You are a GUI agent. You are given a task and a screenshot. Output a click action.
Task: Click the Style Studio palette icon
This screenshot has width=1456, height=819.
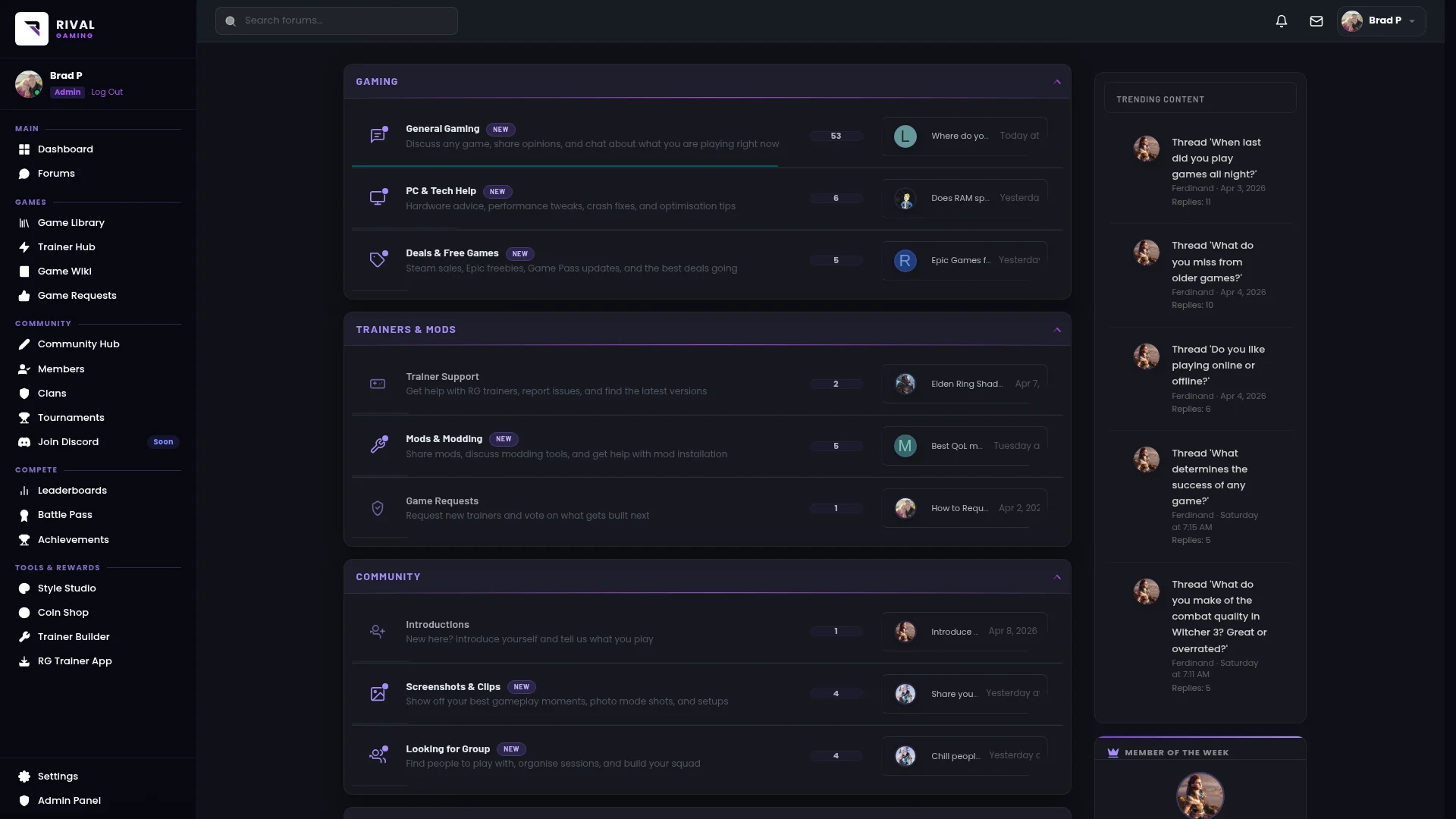[24, 588]
